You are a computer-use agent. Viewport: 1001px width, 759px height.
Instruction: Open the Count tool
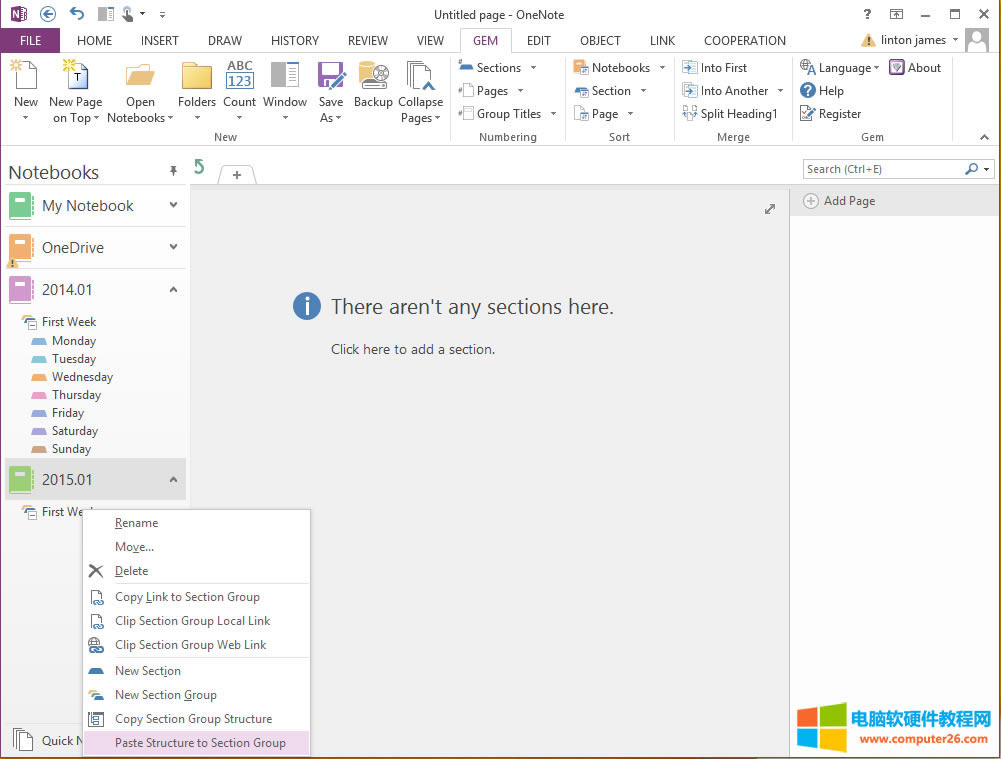coord(239,77)
